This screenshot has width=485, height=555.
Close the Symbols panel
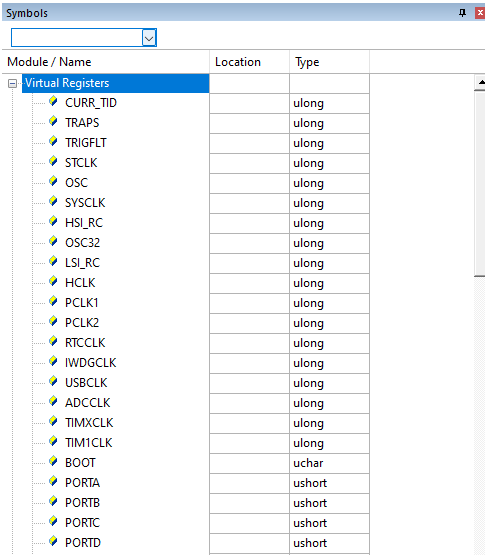pos(480,13)
